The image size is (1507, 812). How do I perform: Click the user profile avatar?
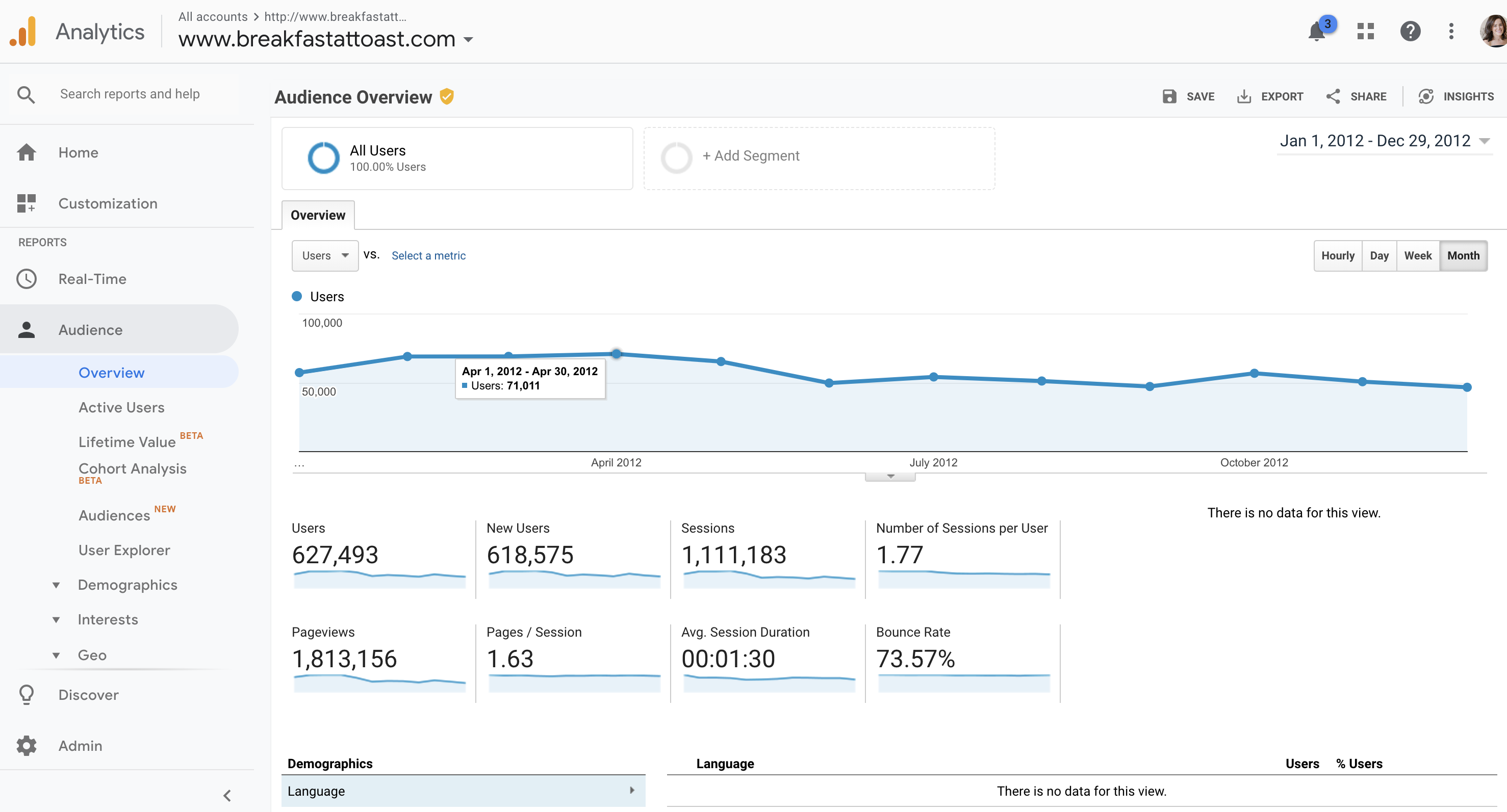pyautogui.click(x=1494, y=31)
